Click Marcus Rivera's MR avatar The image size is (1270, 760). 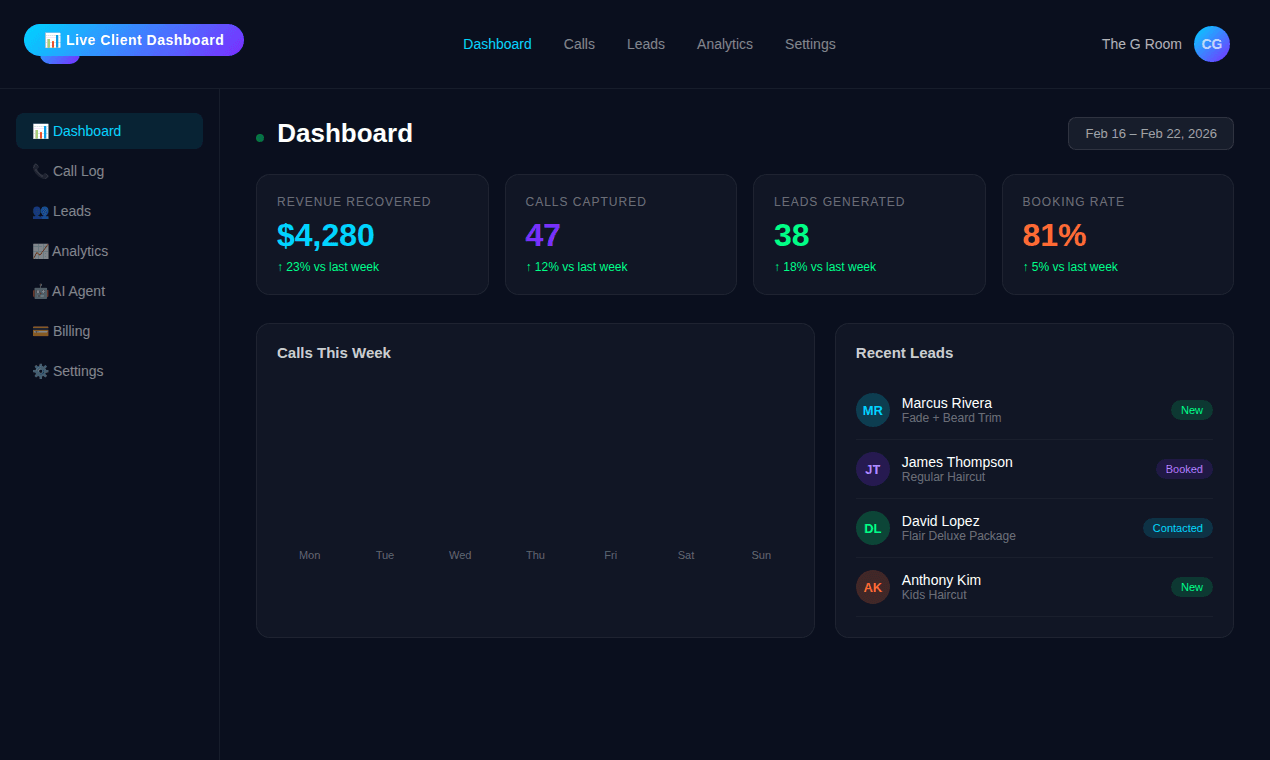pyautogui.click(x=872, y=410)
